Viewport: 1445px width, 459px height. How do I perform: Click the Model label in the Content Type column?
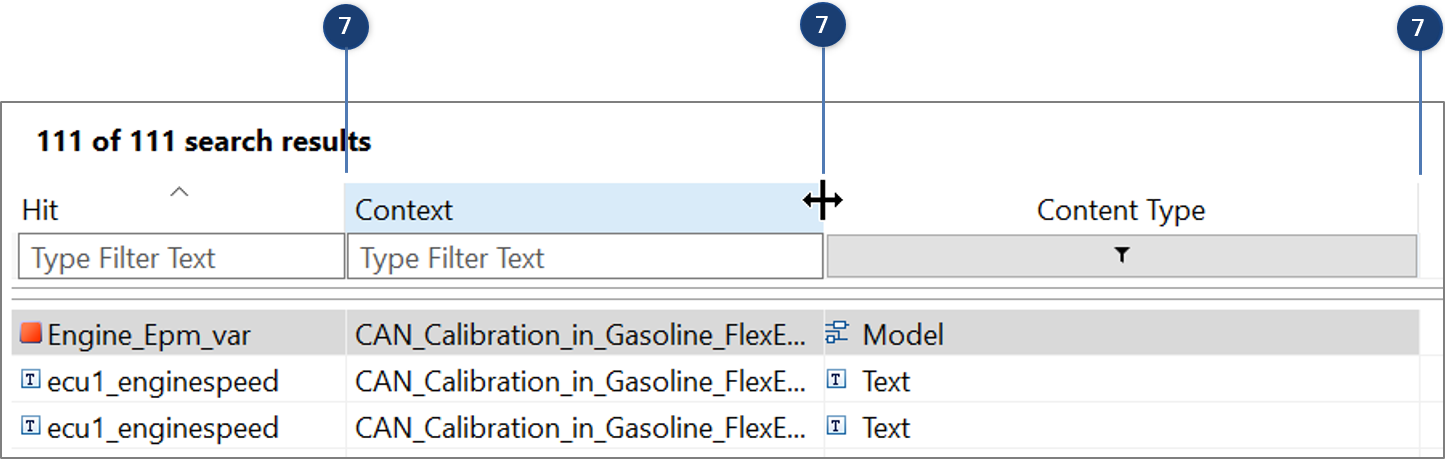click(x=902, y=335)
